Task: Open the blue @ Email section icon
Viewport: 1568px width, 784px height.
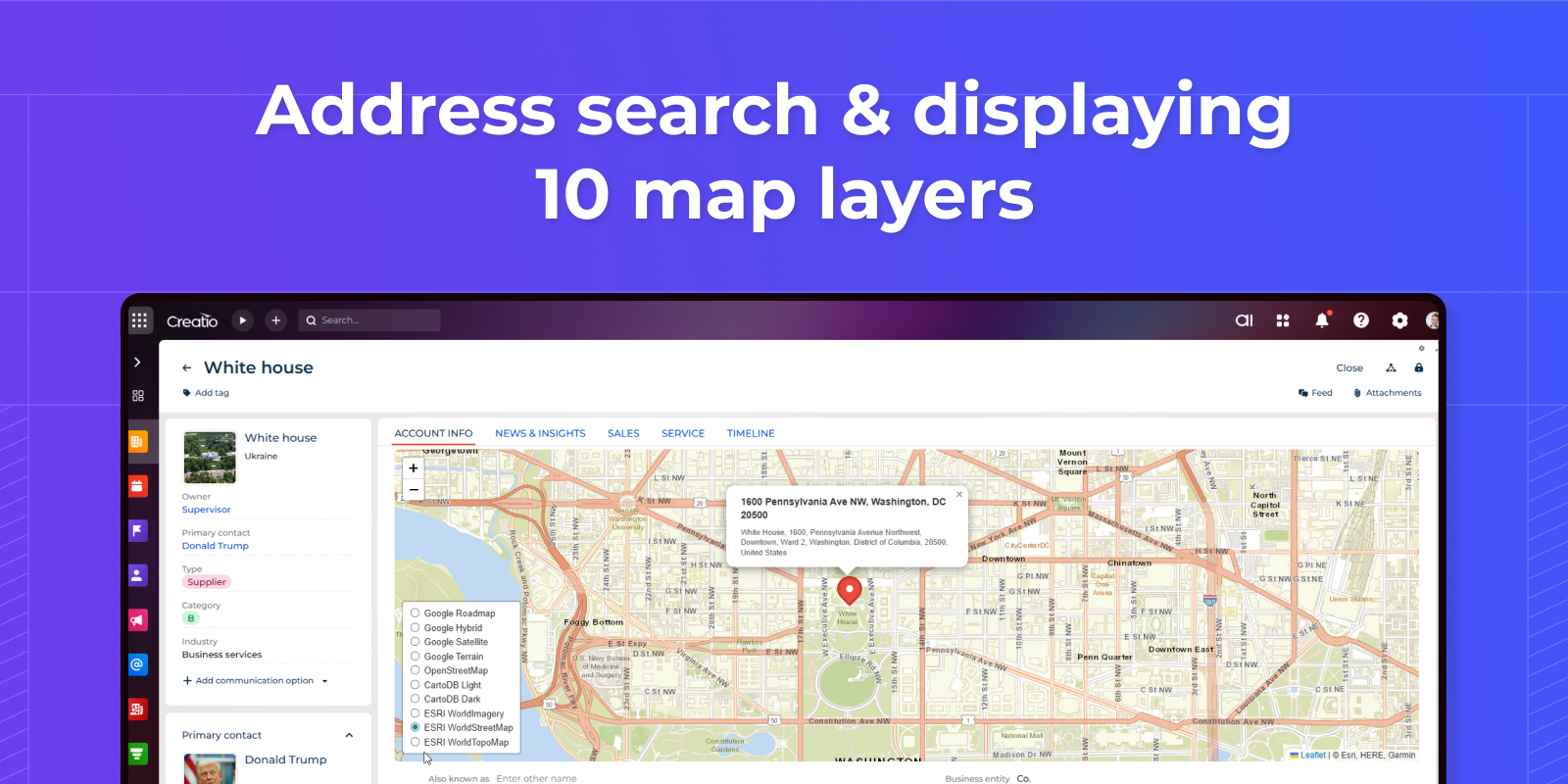Action: (x=137, y=664)
